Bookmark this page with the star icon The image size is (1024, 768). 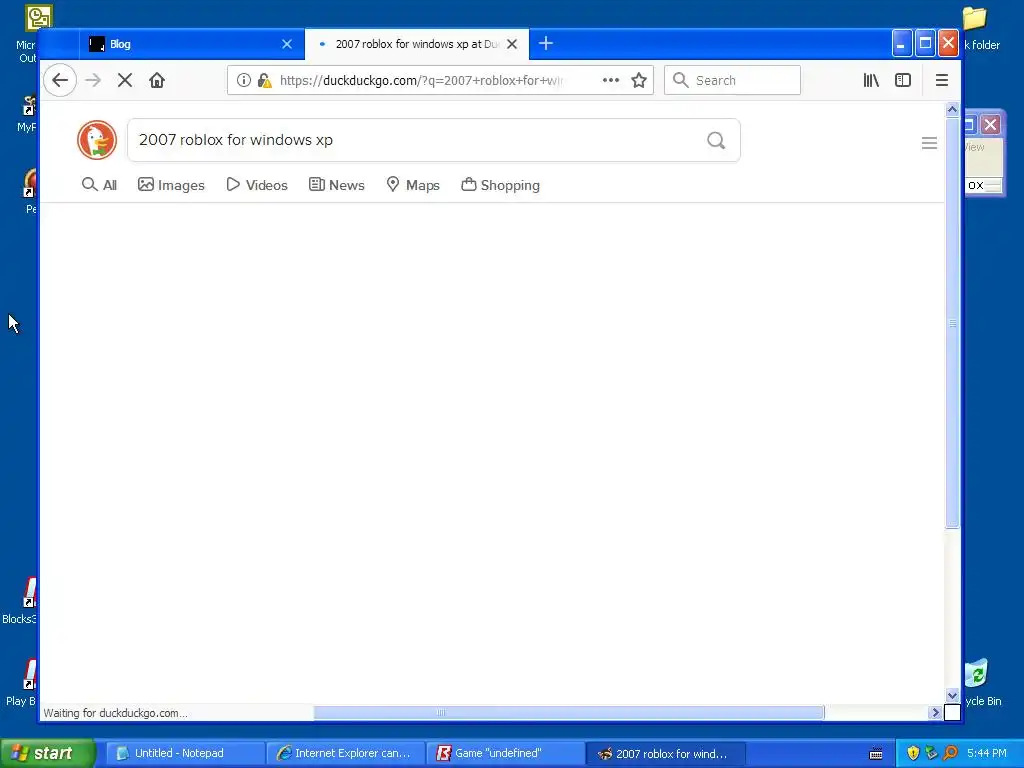click(x=639, y=80)
